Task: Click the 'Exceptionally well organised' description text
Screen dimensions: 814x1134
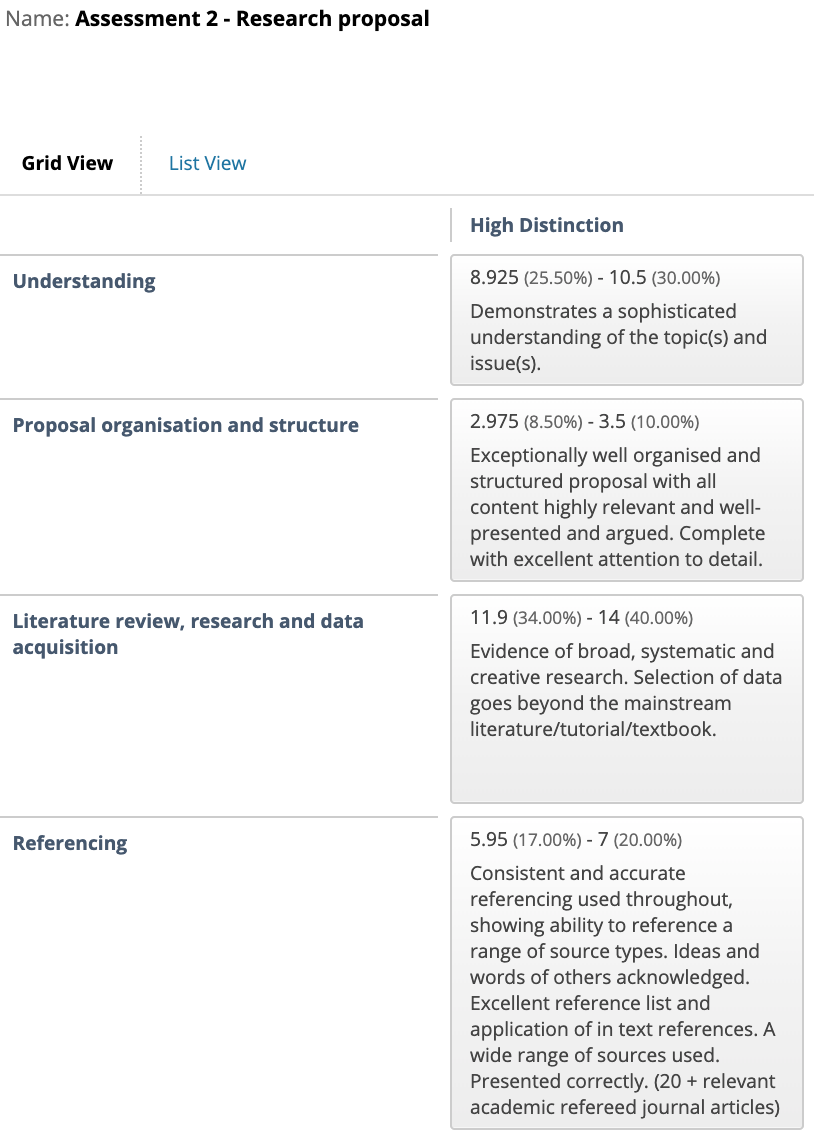Action: [x=617, y=507]
